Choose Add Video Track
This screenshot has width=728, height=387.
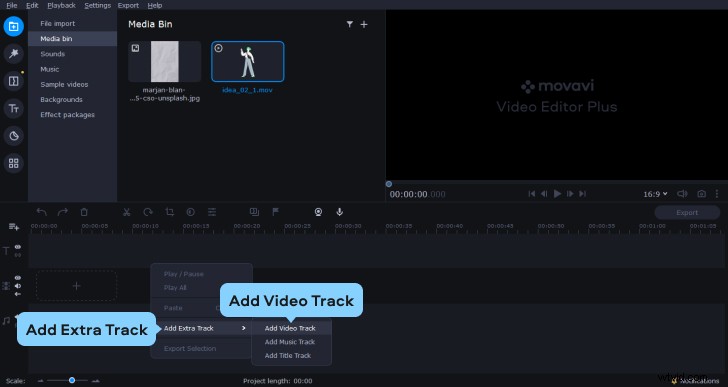click(292, 328)
